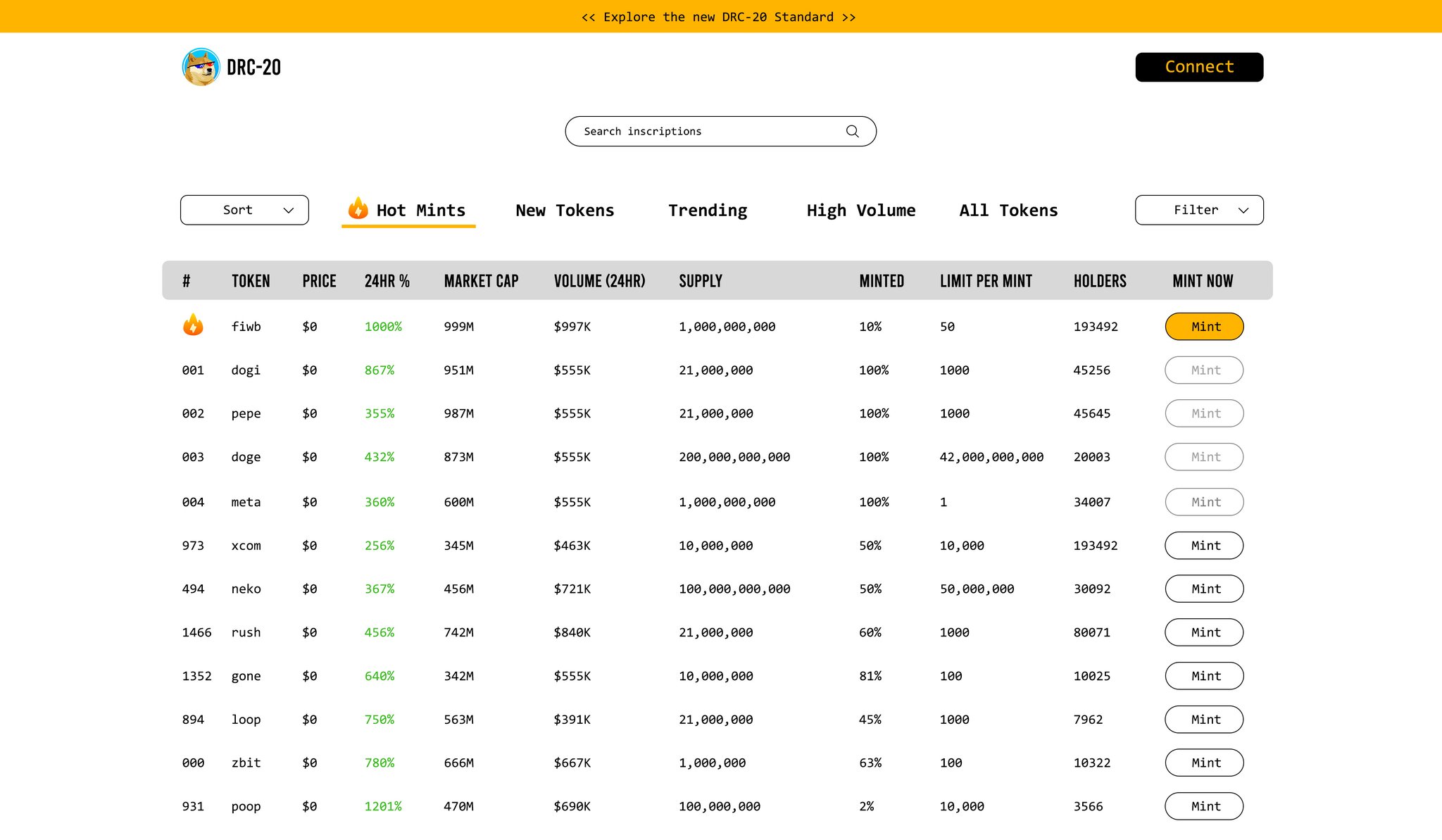Image resolution: width=1442 pixels, height=840 pixels.
Task: Expand the Filter dropdown
Action: [1198, 210]
